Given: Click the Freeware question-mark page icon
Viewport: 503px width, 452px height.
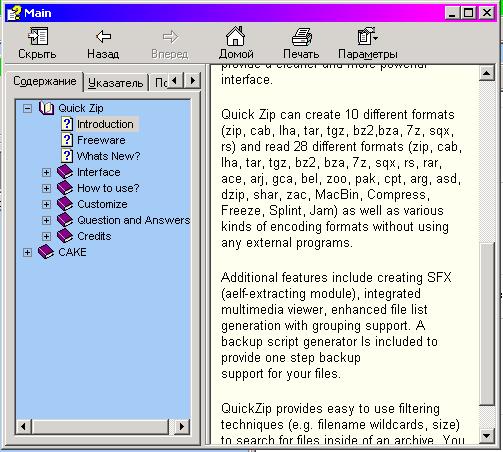Looking at the screenshot, I should pyautogui.click(x=67, y=140).
